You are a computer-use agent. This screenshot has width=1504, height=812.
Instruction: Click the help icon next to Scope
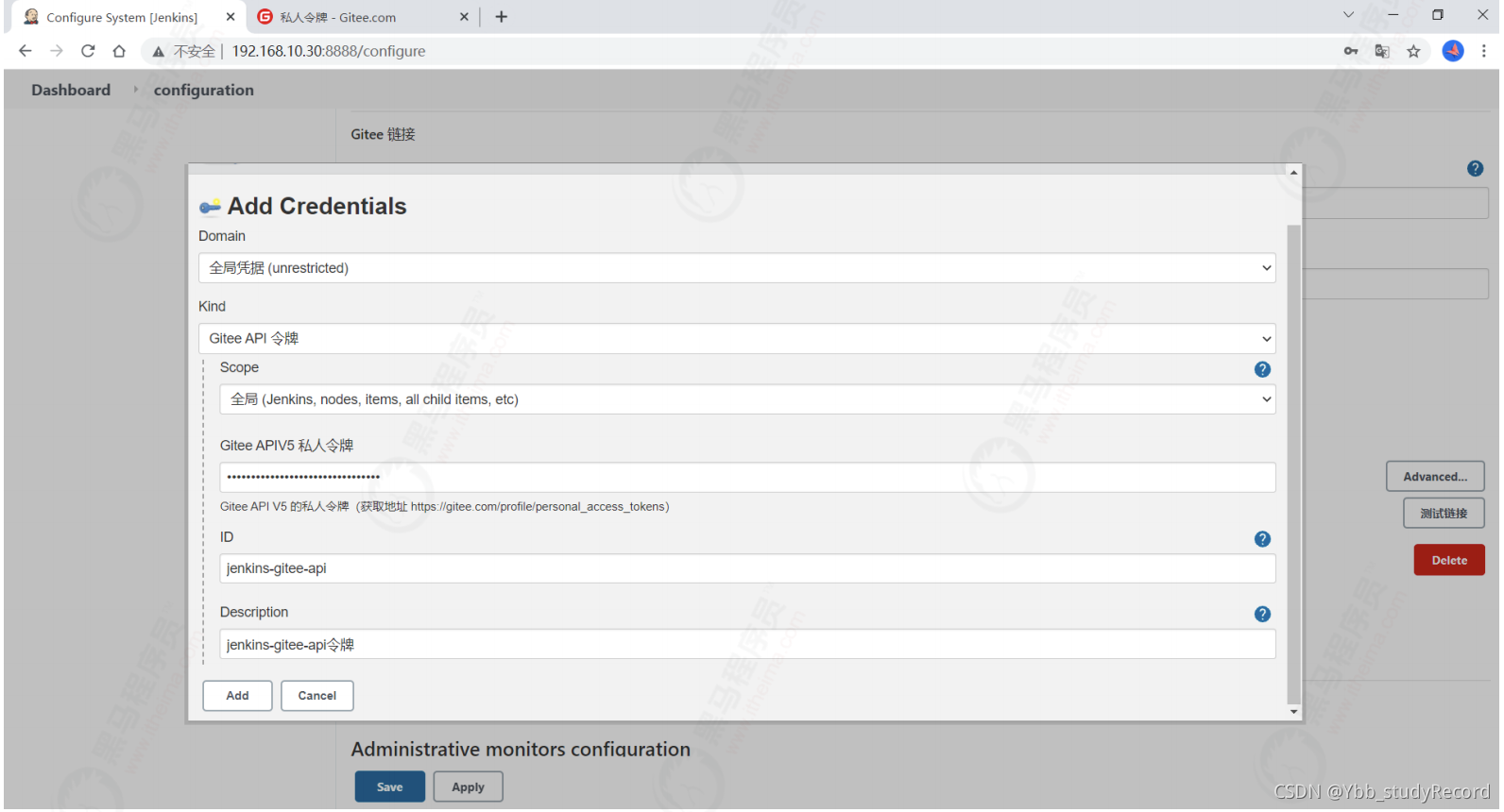point(1262,369)
